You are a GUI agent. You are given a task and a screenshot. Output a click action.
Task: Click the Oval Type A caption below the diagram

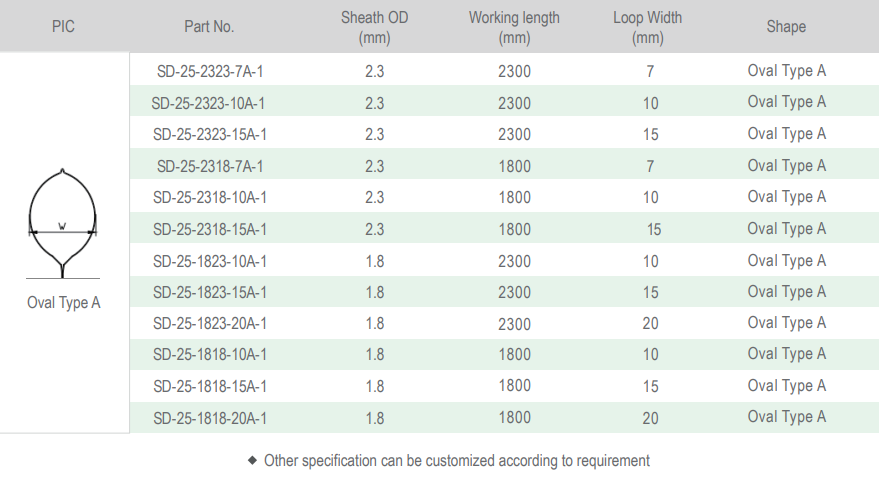point(64,302)
